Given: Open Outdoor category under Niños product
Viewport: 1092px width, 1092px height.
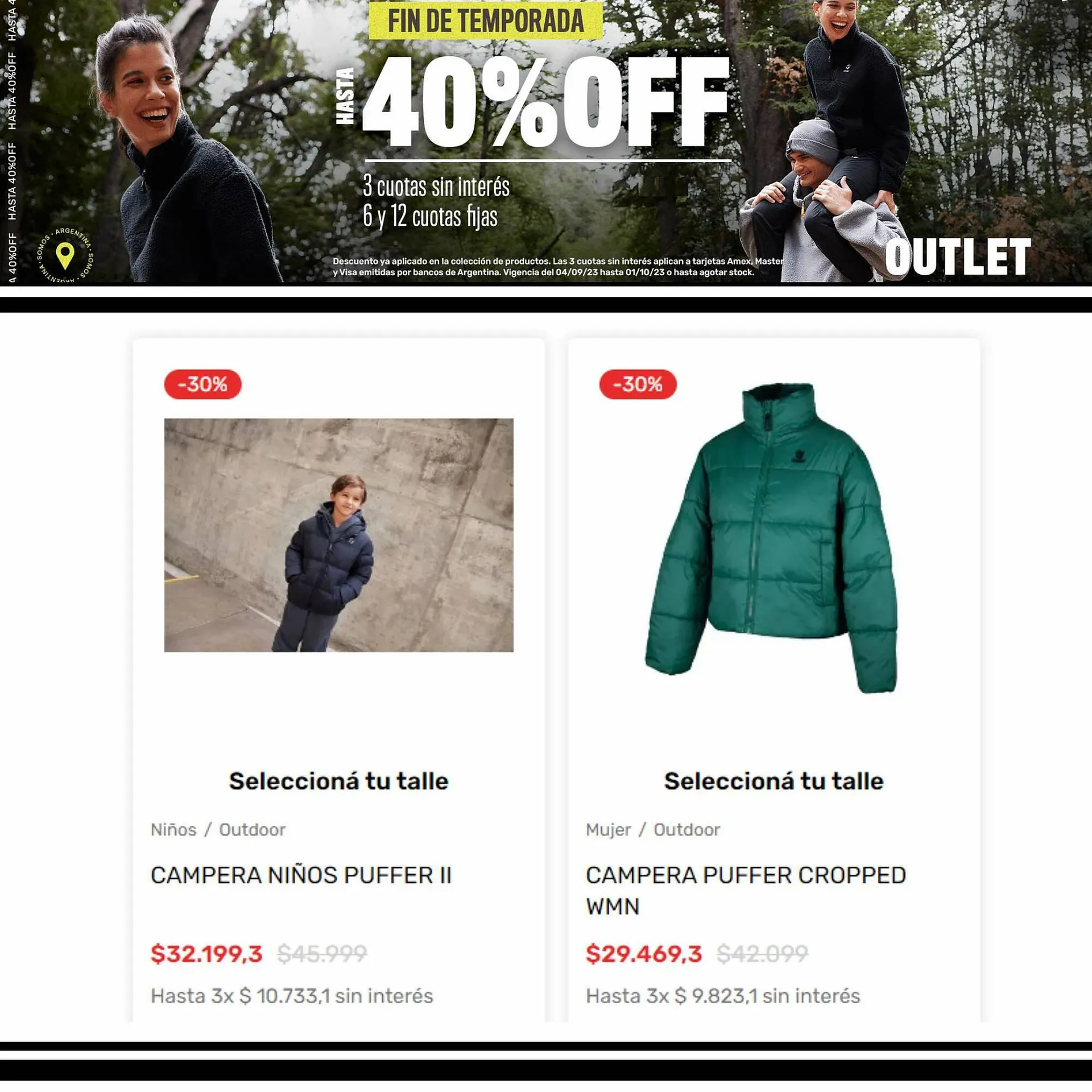Looking at the screenshot, I should click(252, 829).
